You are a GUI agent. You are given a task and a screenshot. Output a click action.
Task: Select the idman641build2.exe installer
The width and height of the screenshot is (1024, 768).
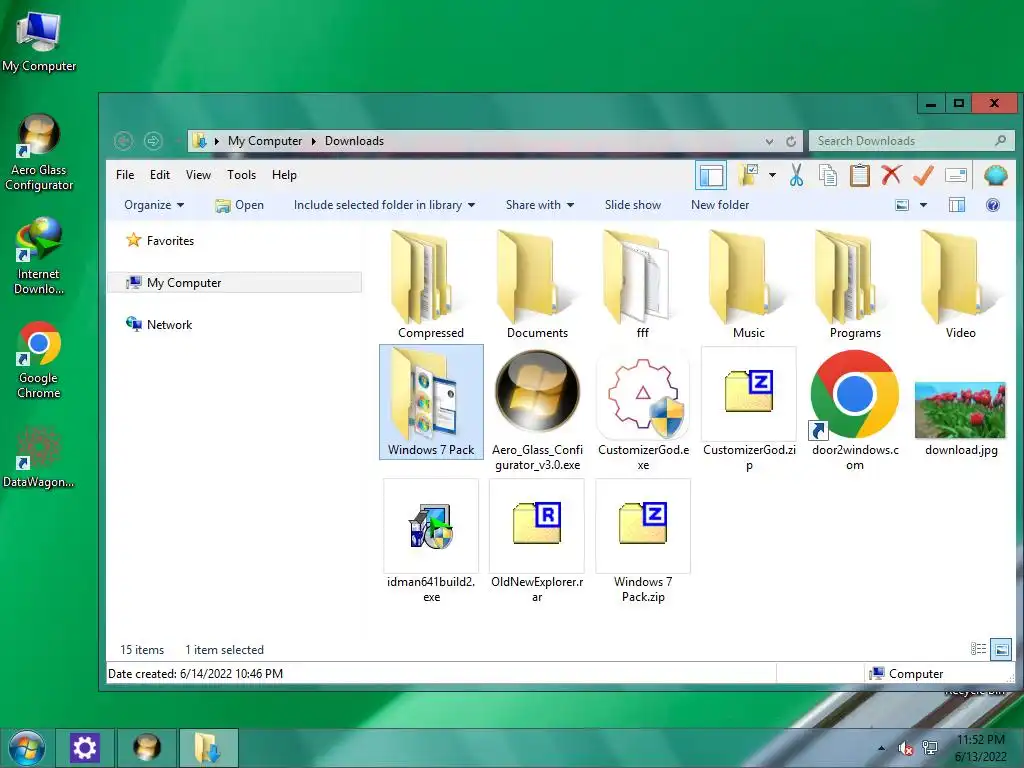tap(431, 541)
